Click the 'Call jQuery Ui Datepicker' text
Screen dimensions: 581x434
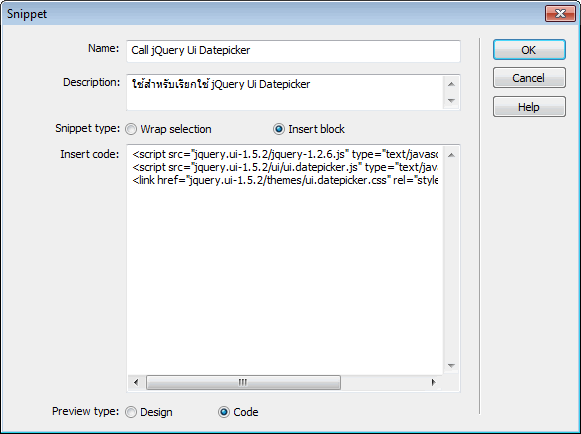click(x=190, y=50)
